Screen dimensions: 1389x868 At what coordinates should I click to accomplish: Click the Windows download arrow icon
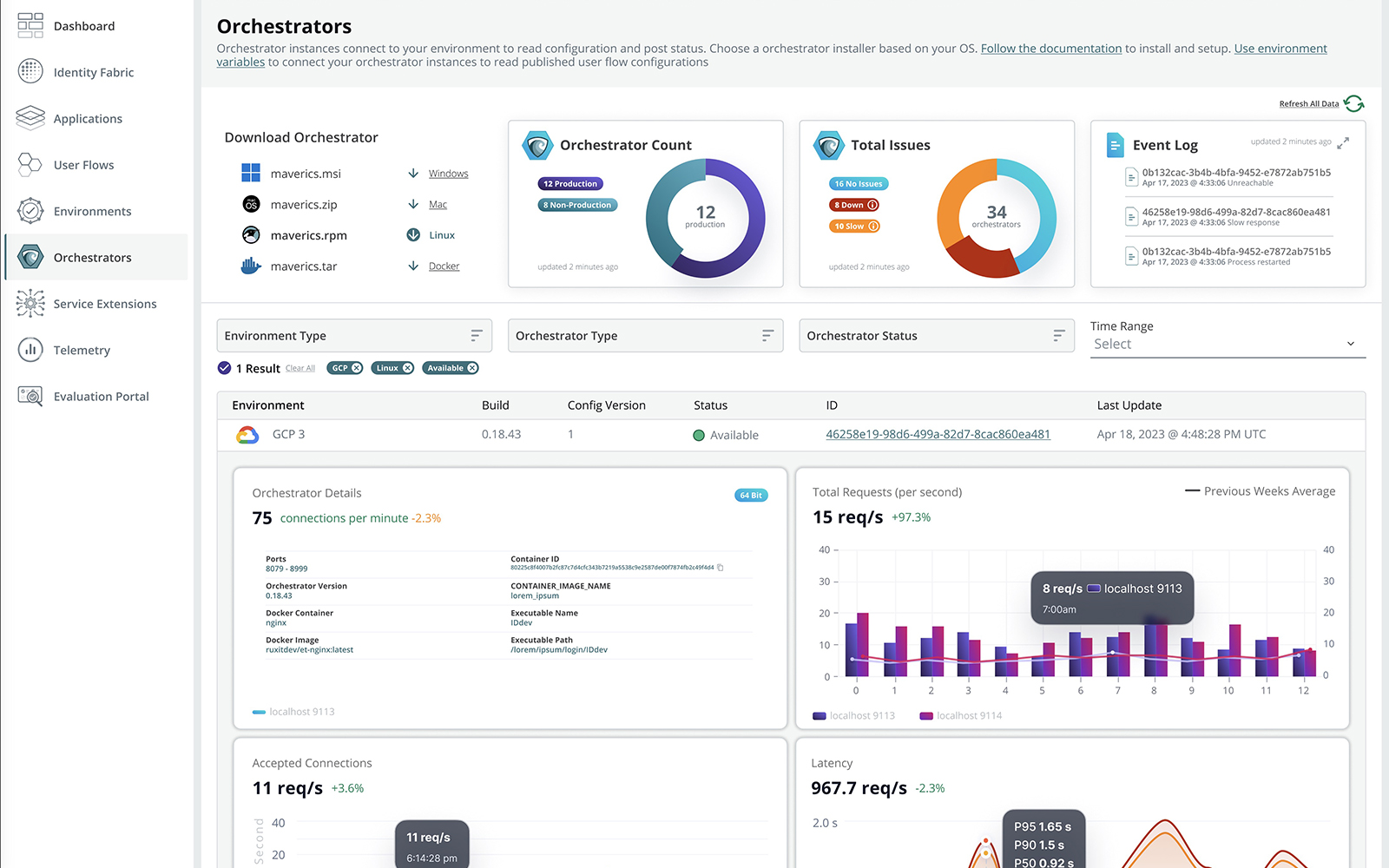(x=413, y=174)
